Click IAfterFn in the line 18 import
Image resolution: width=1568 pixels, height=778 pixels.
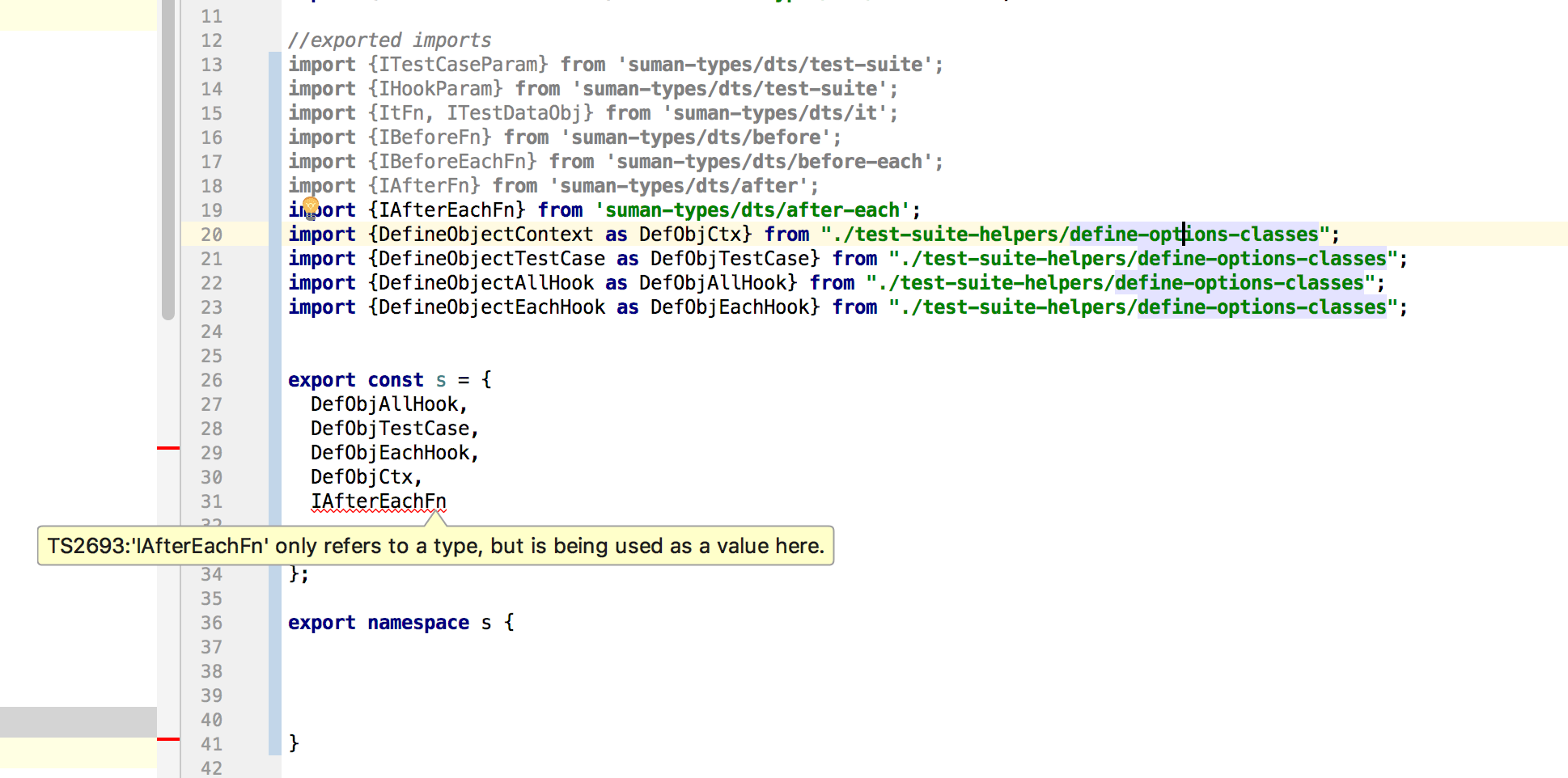point(424,186)
